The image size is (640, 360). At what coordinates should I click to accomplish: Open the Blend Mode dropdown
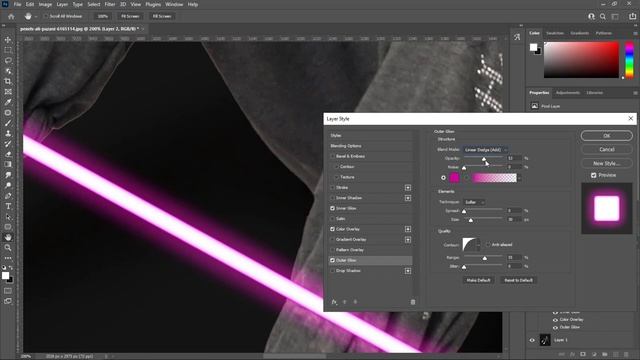[485, 150]
